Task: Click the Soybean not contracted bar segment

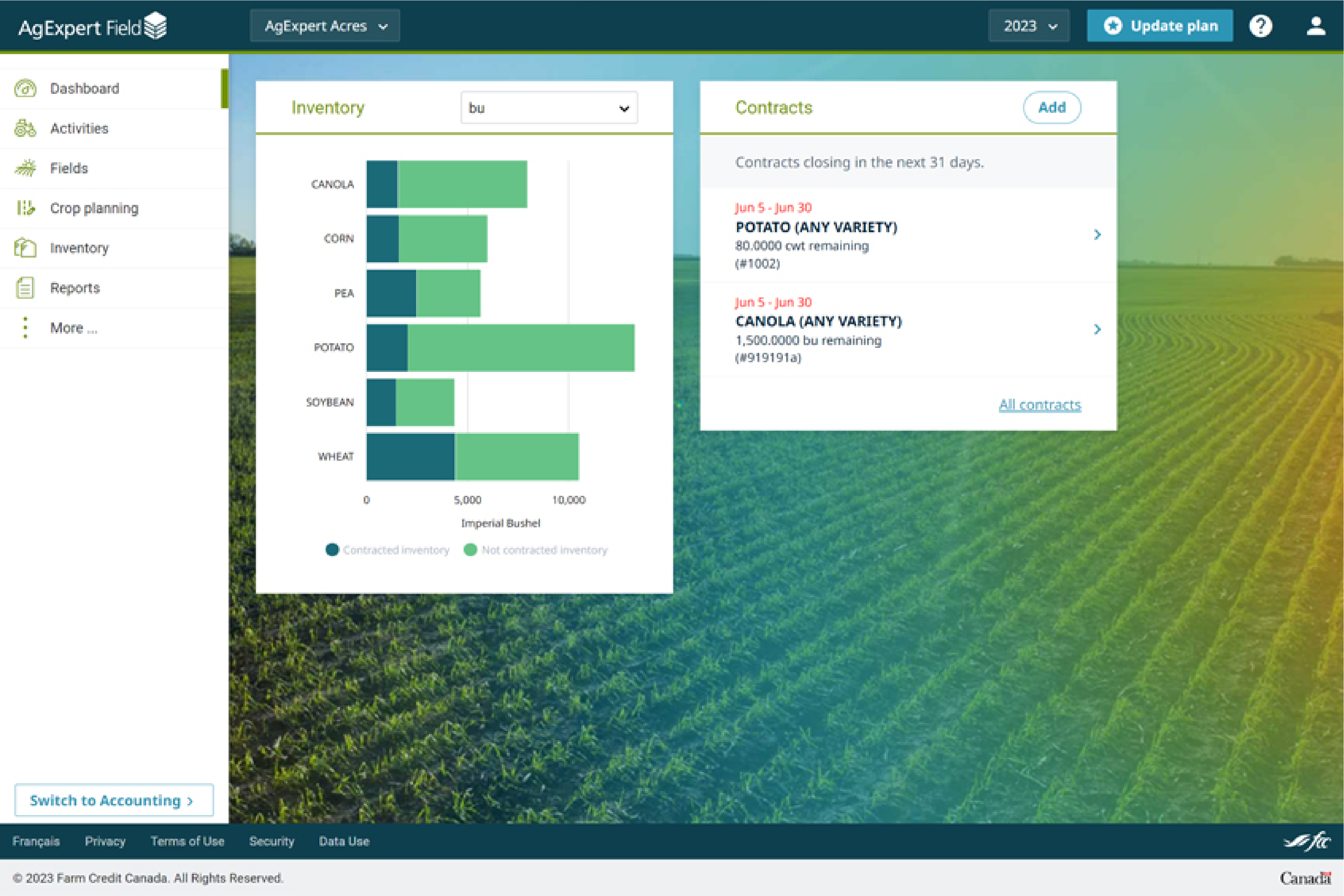Action: point(425,402)
